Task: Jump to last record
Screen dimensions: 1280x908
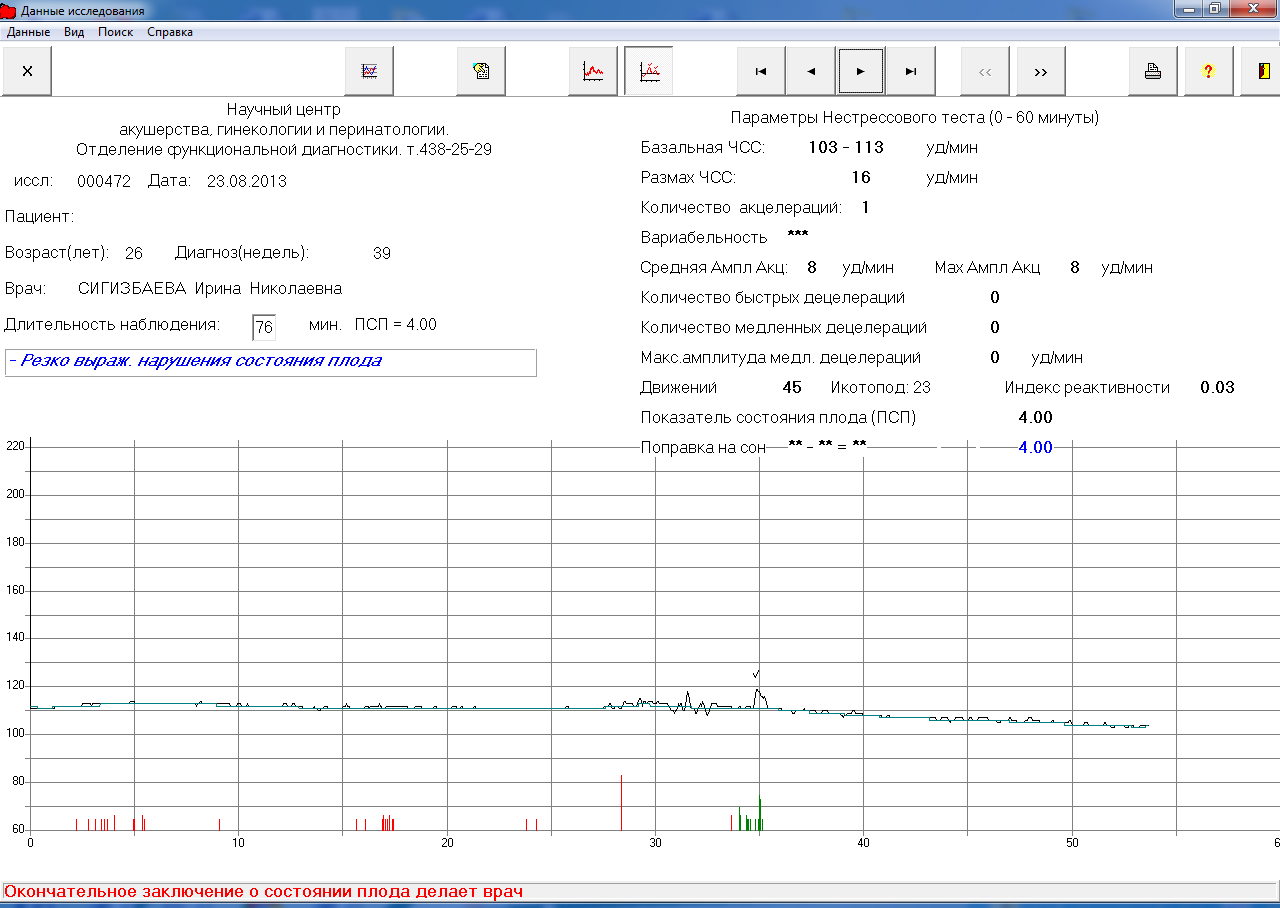Action: [x=911, y=71]
